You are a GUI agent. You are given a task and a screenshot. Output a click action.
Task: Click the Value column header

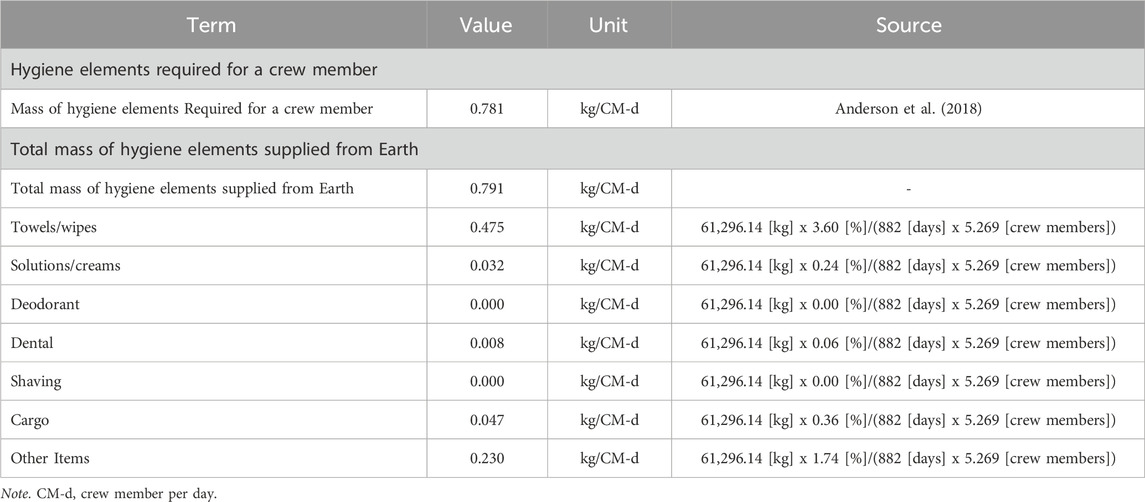pos(486,25)
